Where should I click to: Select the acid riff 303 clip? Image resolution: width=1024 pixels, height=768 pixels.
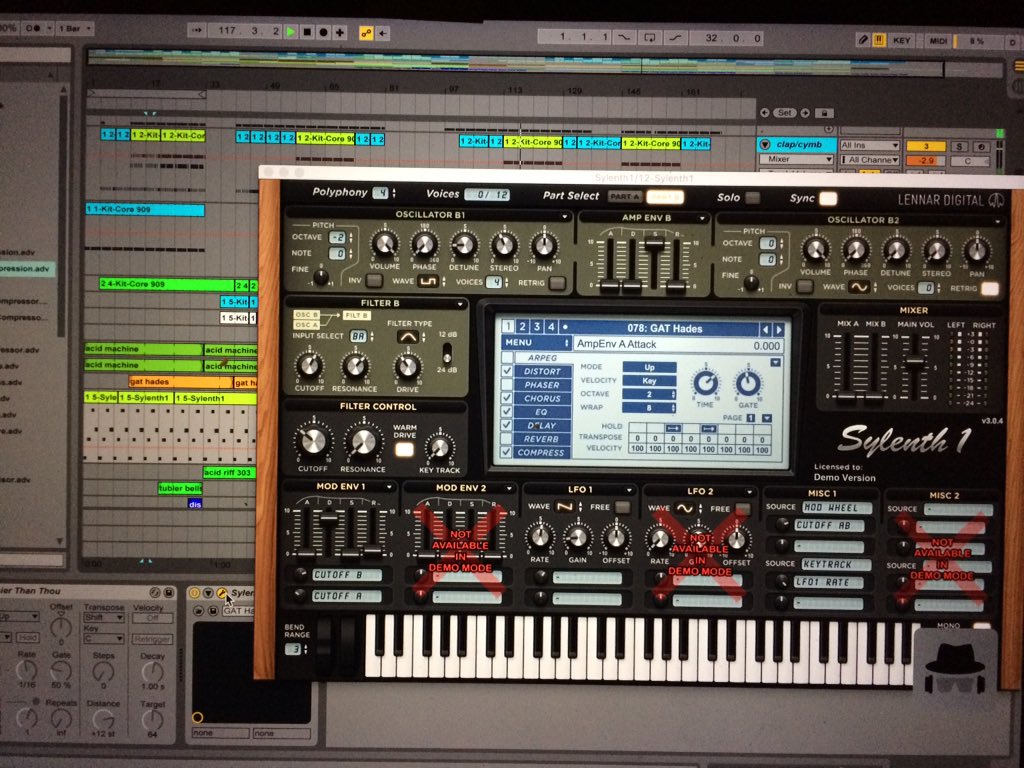coord(229,472)
